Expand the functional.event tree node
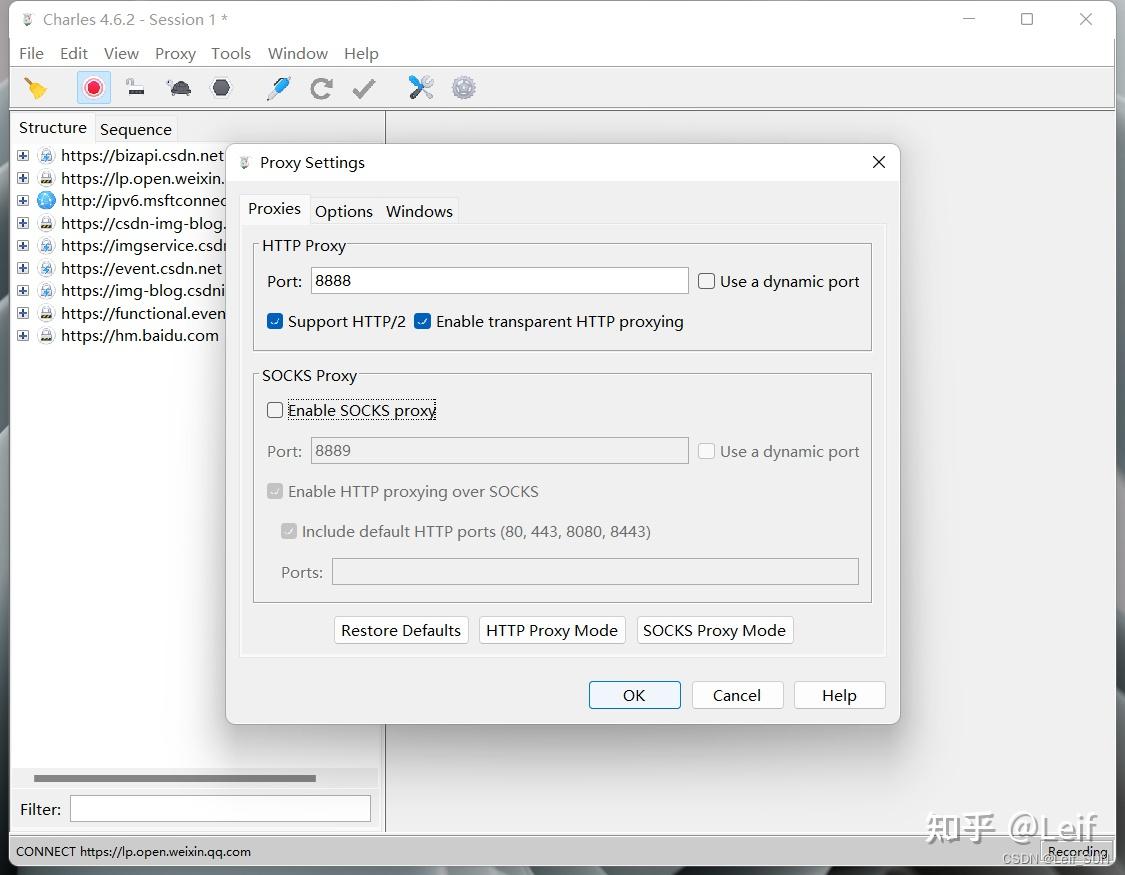The height and width of the screenshot is (875, 1125). tap(23, 313)
